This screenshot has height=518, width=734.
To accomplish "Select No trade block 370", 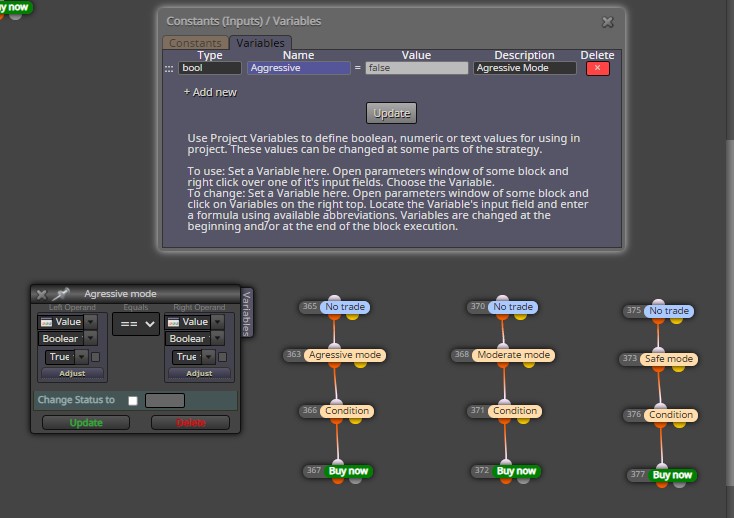I will [513, 307].
